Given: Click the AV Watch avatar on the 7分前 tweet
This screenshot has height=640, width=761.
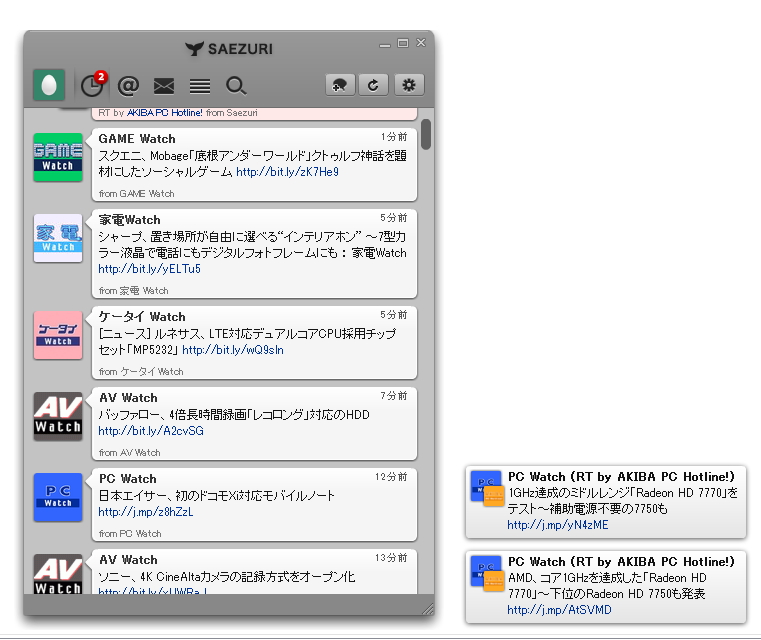Looking at the screenshot, I should 58,416.
